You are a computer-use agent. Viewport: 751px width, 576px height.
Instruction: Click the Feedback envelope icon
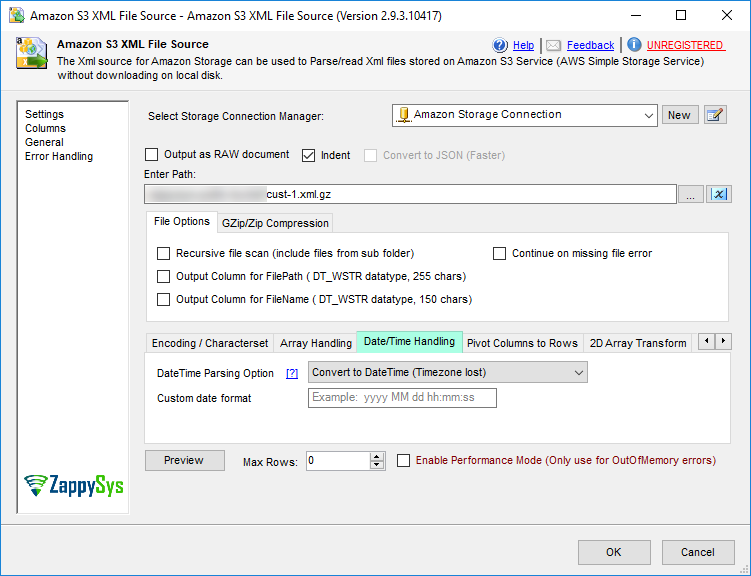coord(553,45)
